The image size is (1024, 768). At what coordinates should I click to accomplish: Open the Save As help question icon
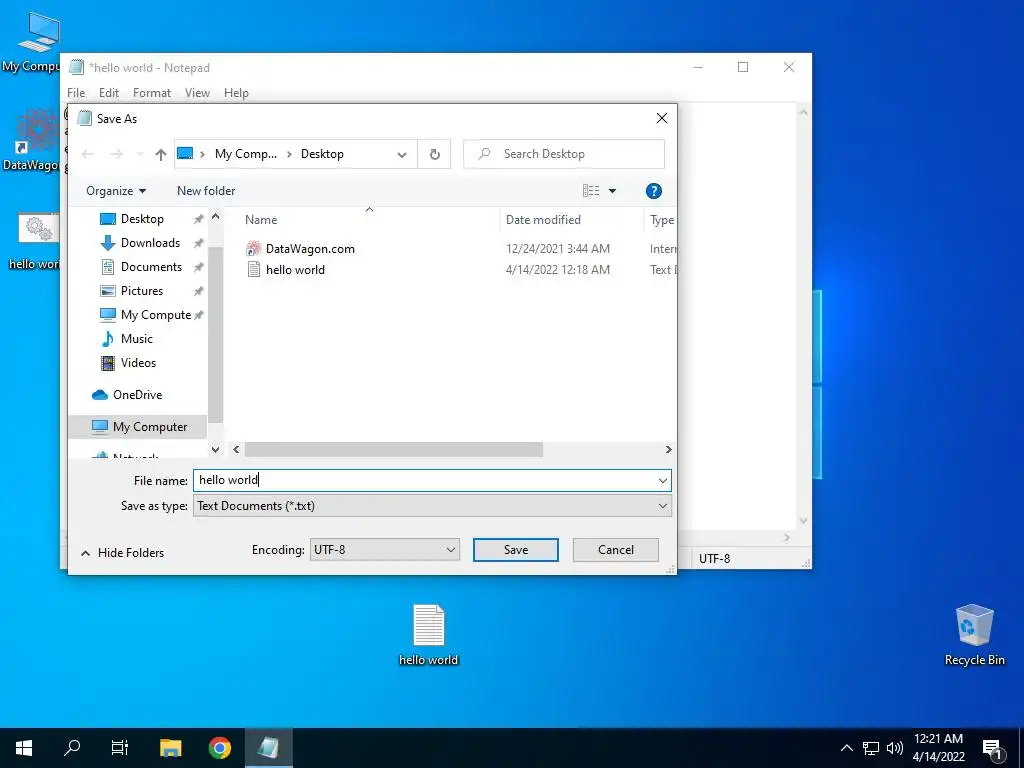(654, 191)
